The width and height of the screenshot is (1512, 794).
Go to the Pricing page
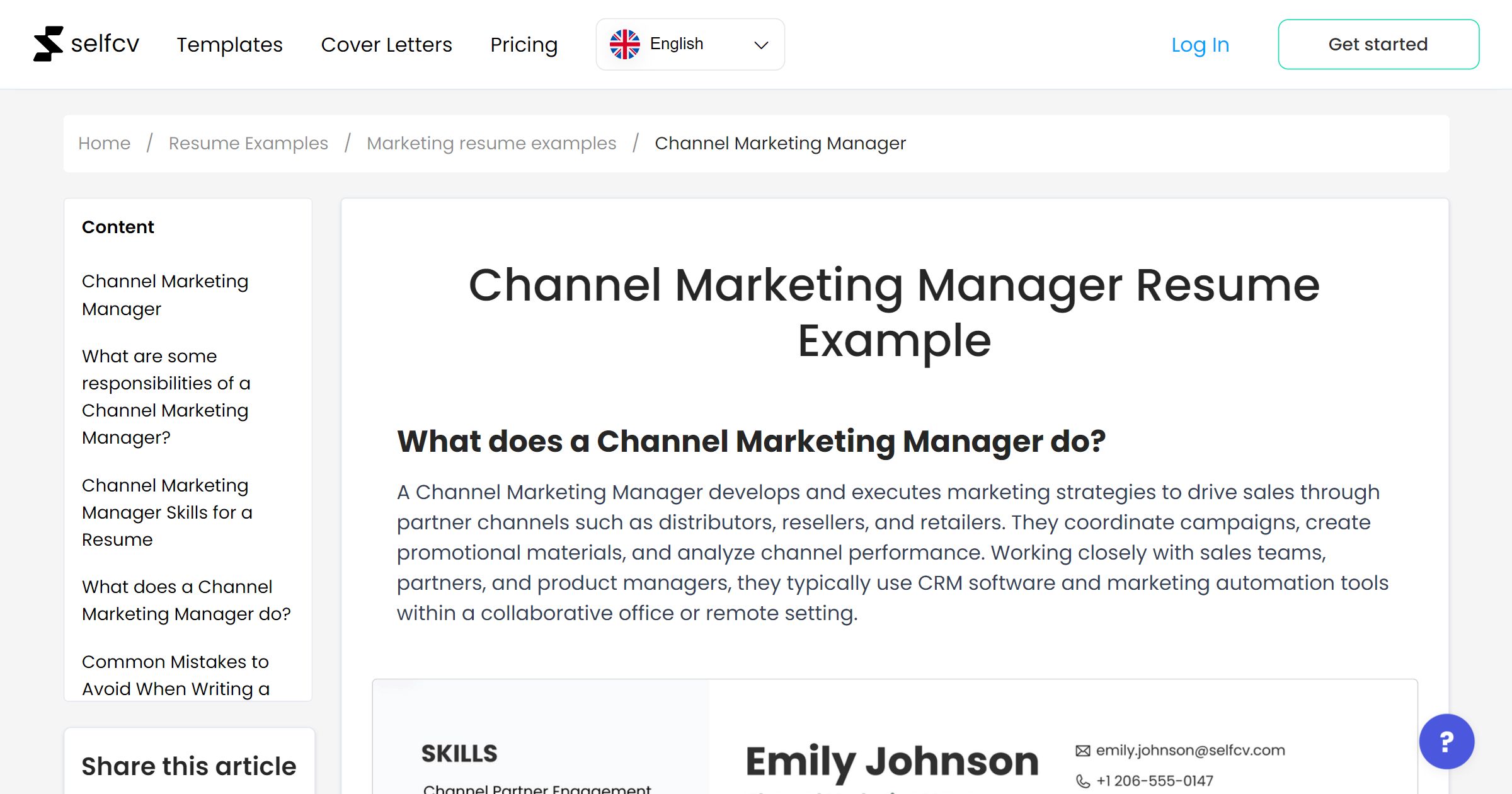coord(524,45)
